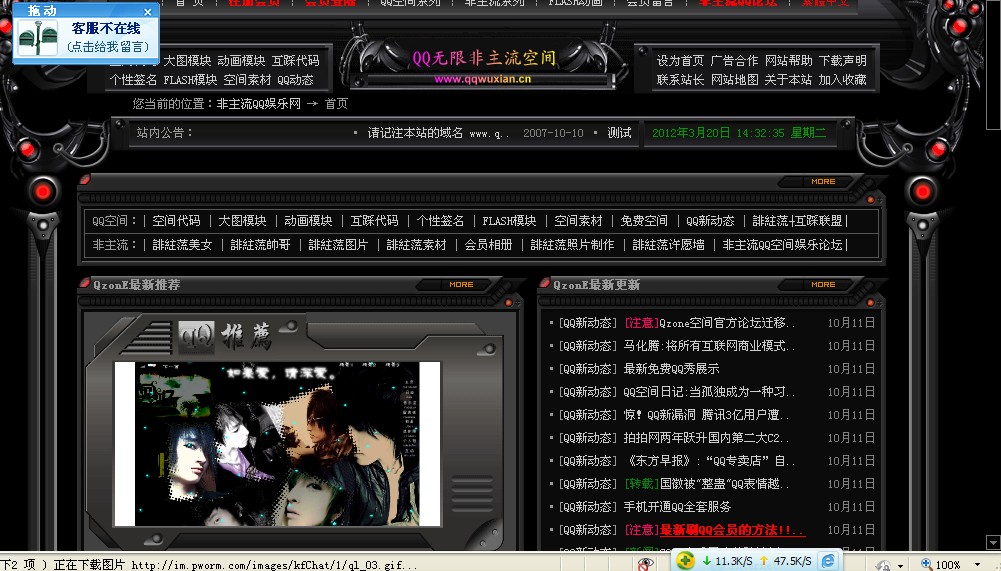The height and width of the screenshot is (571, 1001).
Task: Open 会员相册 category link
Action: (x=488, y=245)
